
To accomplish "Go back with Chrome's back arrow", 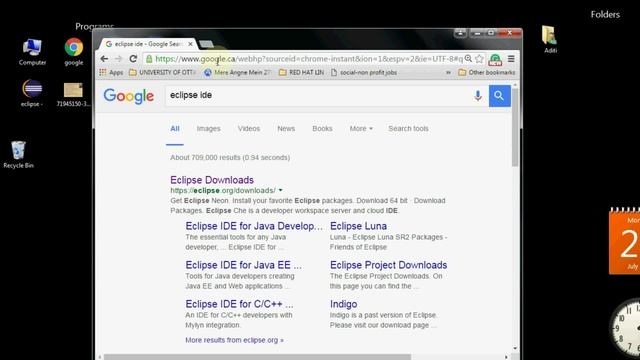I will tap(104, 59).
